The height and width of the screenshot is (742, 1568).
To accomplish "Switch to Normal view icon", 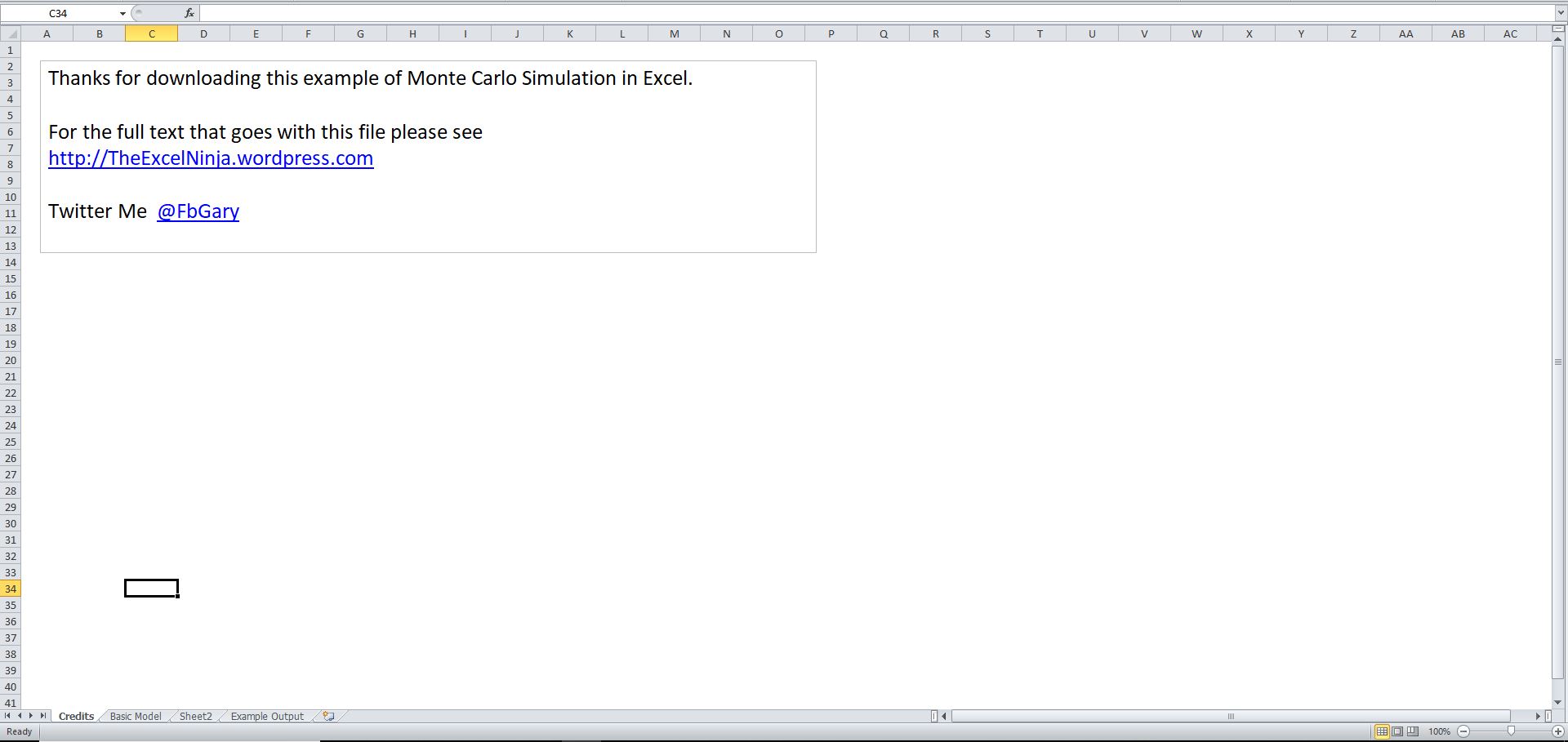I will point(1382,731).
